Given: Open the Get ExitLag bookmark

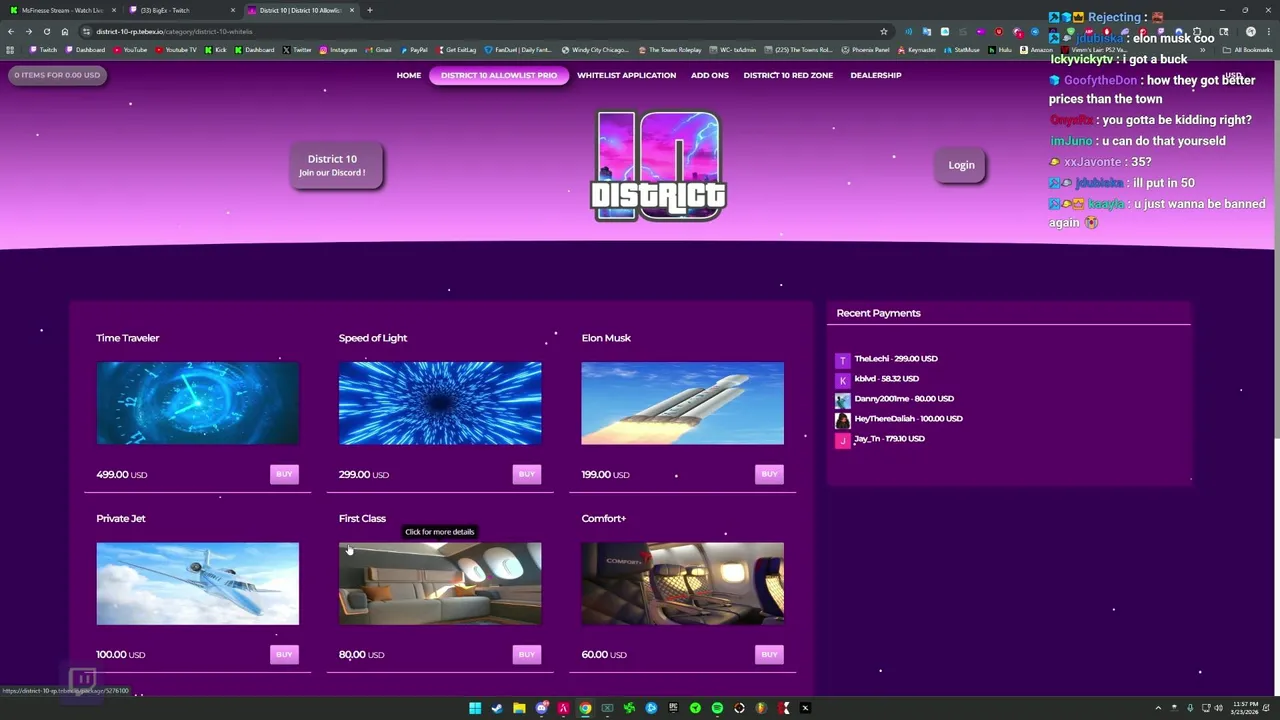Looking at the screenshot, I should (x=456, y=49).
